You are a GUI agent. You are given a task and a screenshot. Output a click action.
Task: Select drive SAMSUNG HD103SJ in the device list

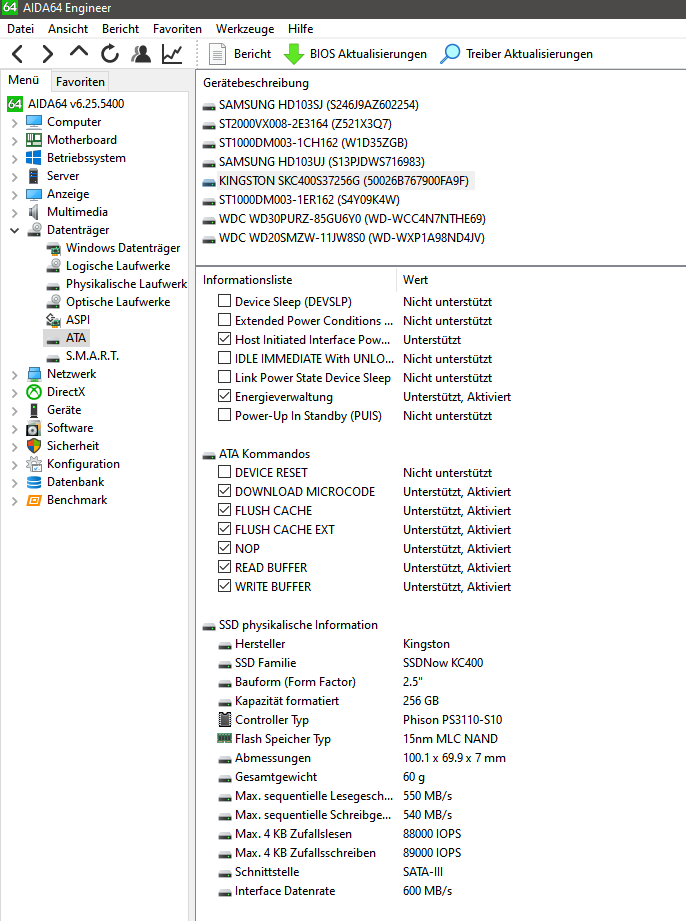coord(319,105)
